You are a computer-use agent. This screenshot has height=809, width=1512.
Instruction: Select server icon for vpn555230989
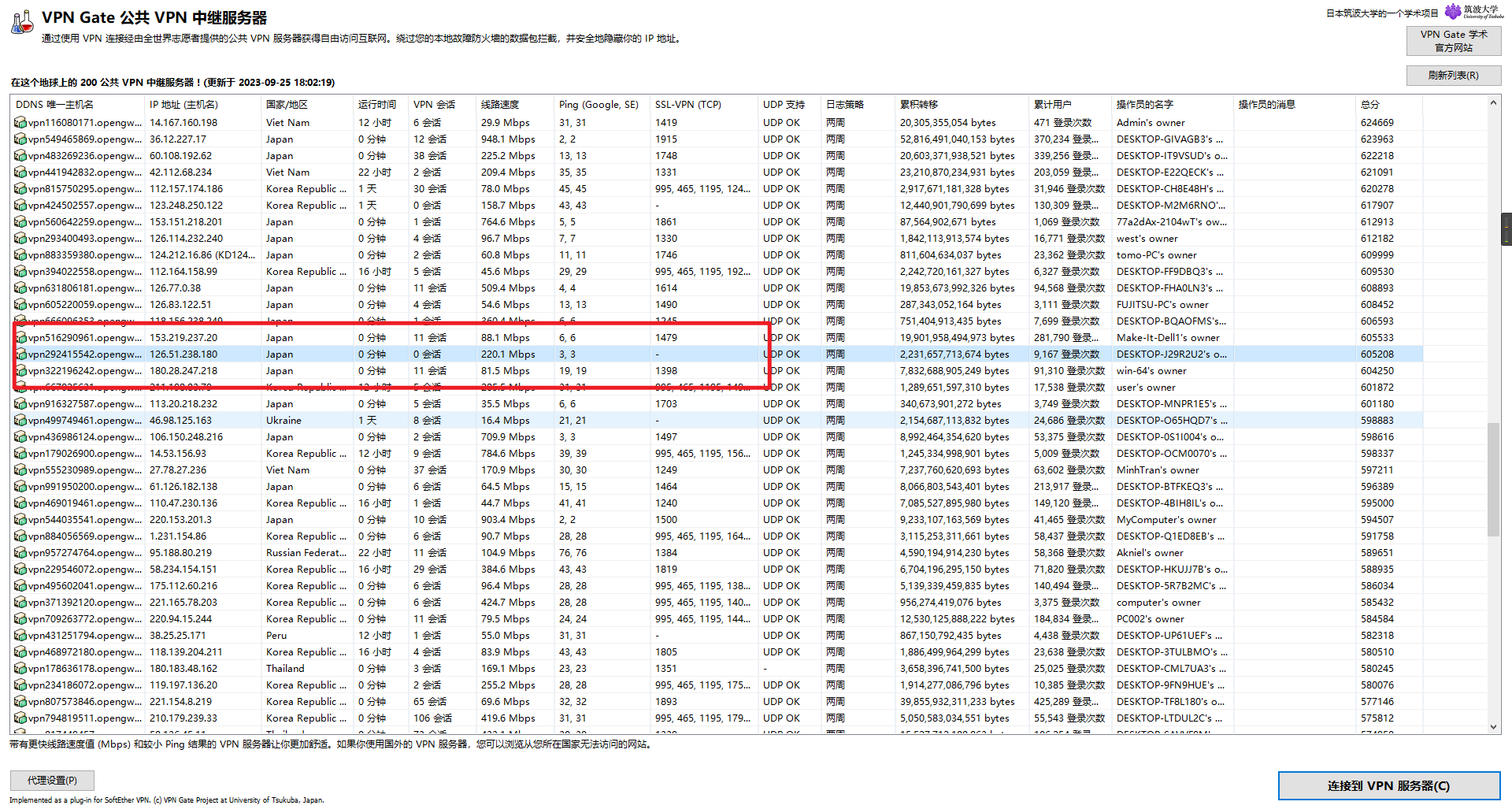[x=20, y=470]
